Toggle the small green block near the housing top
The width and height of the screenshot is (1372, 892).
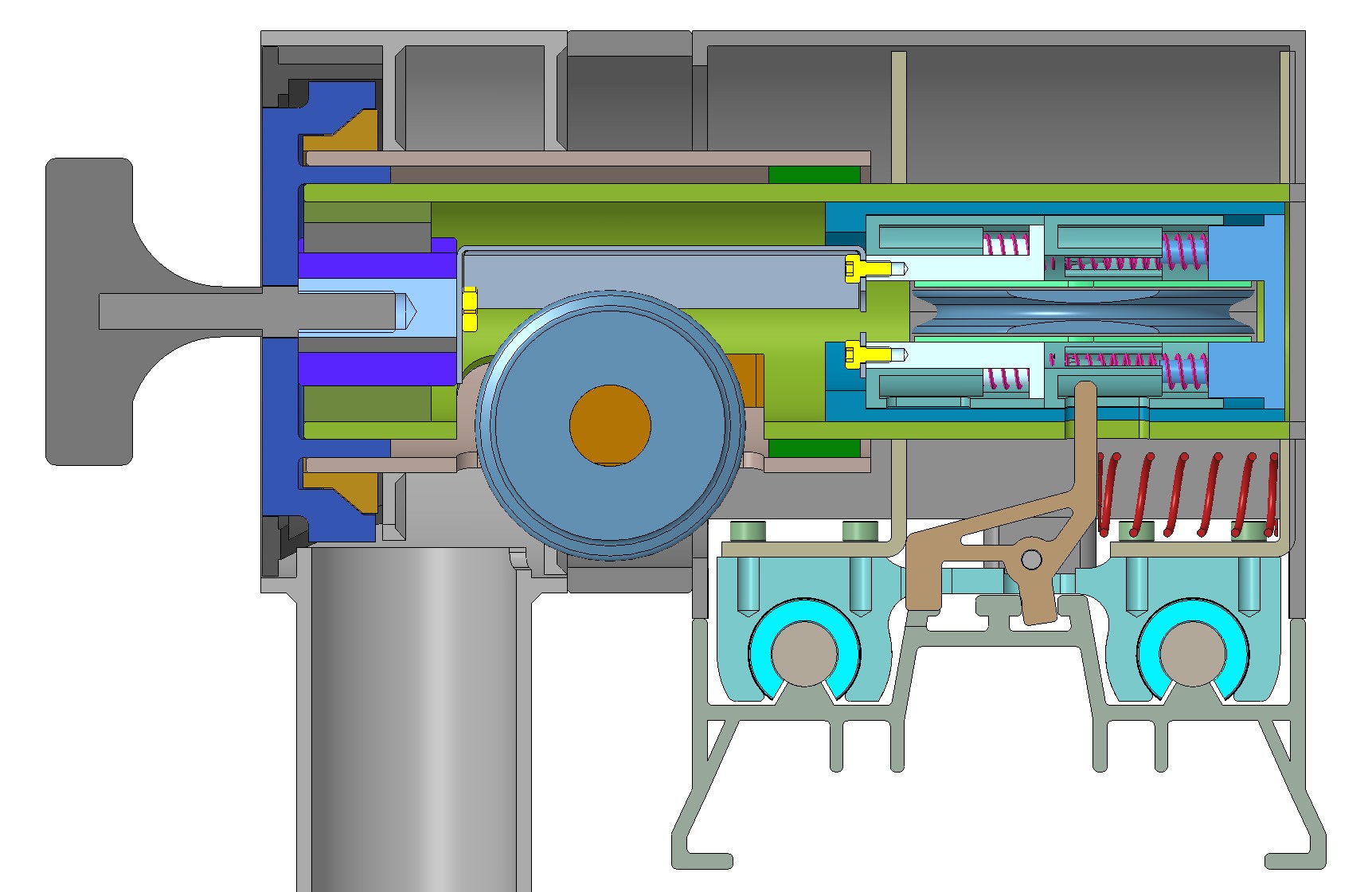pyautogui.click(x=812, y=175)
